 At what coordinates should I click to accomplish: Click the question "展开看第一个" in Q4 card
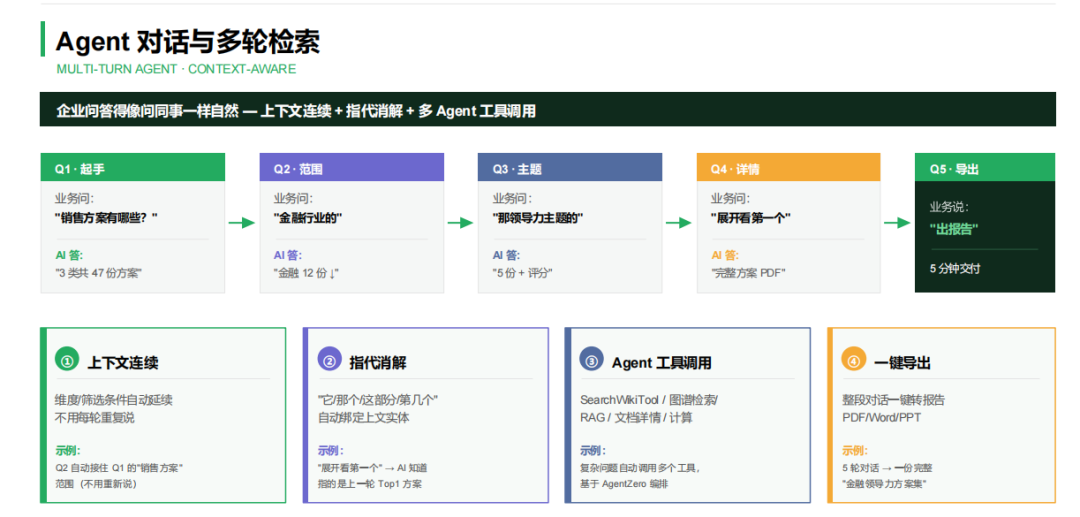click(x=751, y=218)
